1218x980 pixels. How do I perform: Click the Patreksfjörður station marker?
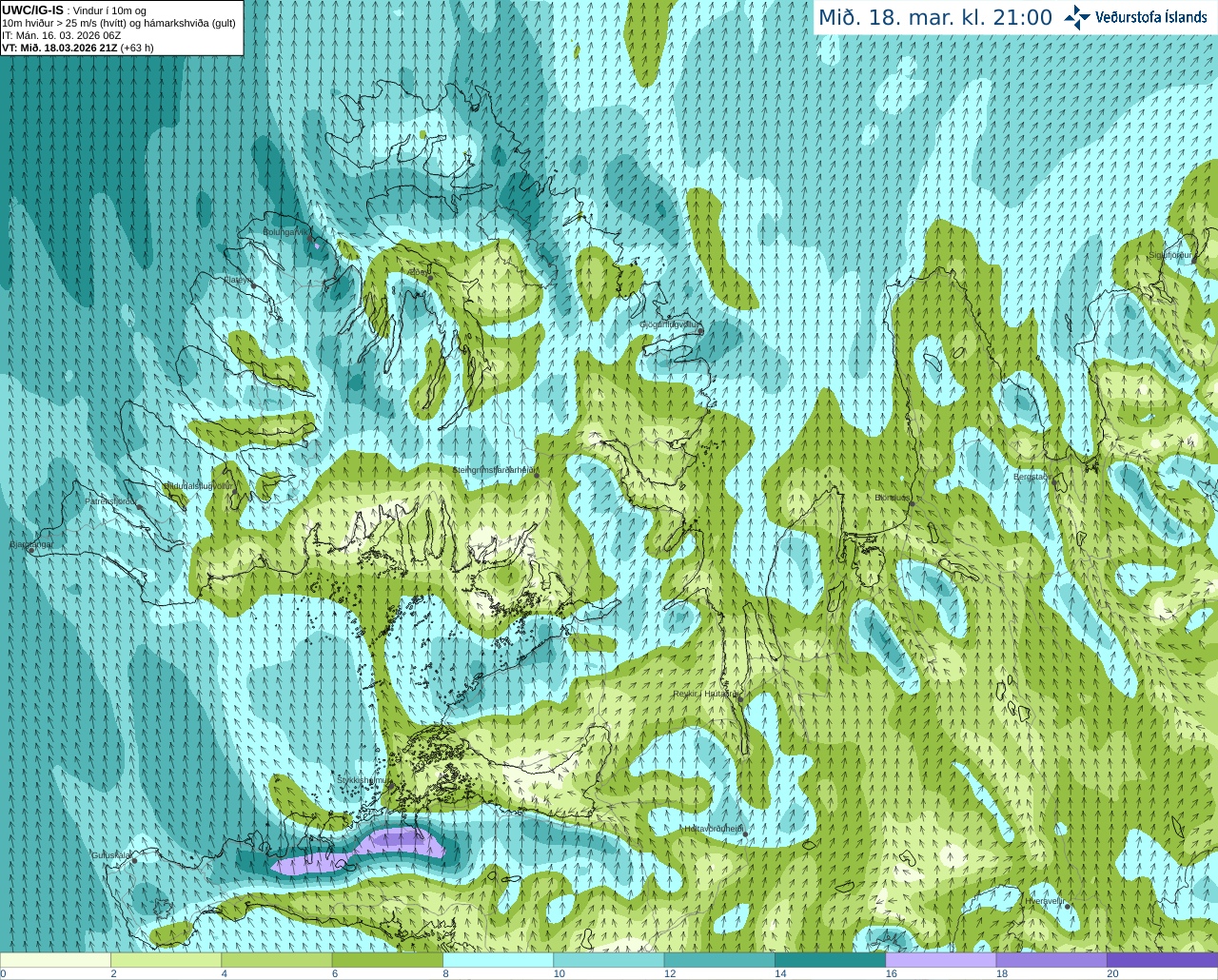click(x=140, y=507)
